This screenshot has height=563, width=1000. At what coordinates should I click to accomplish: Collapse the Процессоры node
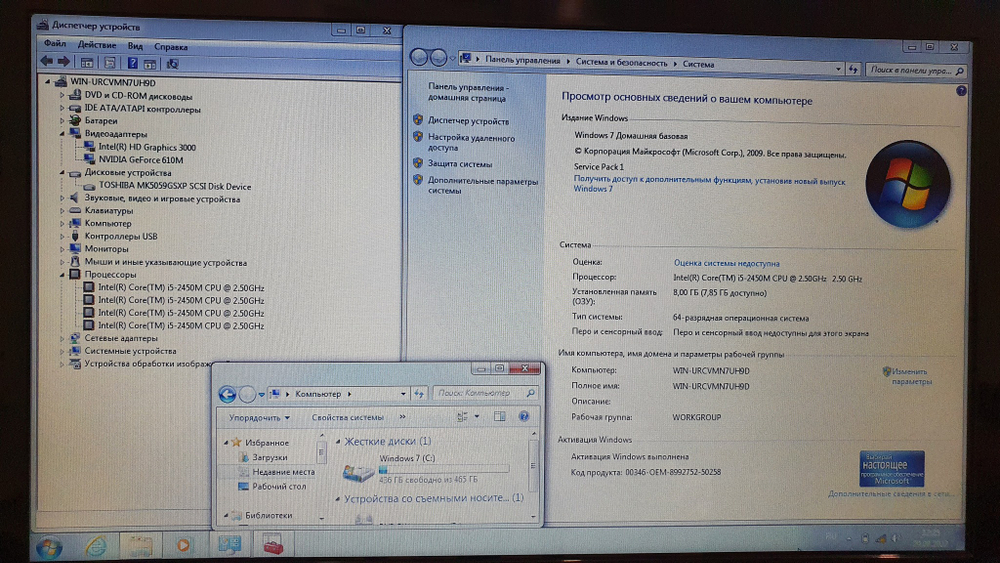pos(62,274)
